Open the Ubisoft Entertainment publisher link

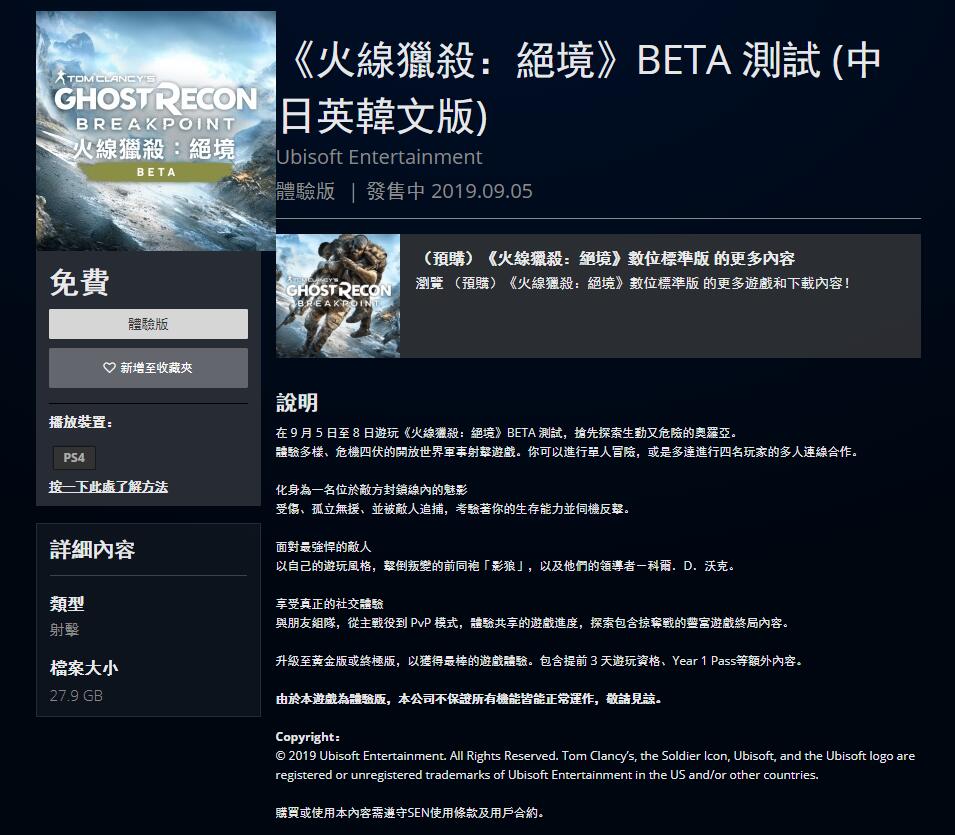pos(379,157)
